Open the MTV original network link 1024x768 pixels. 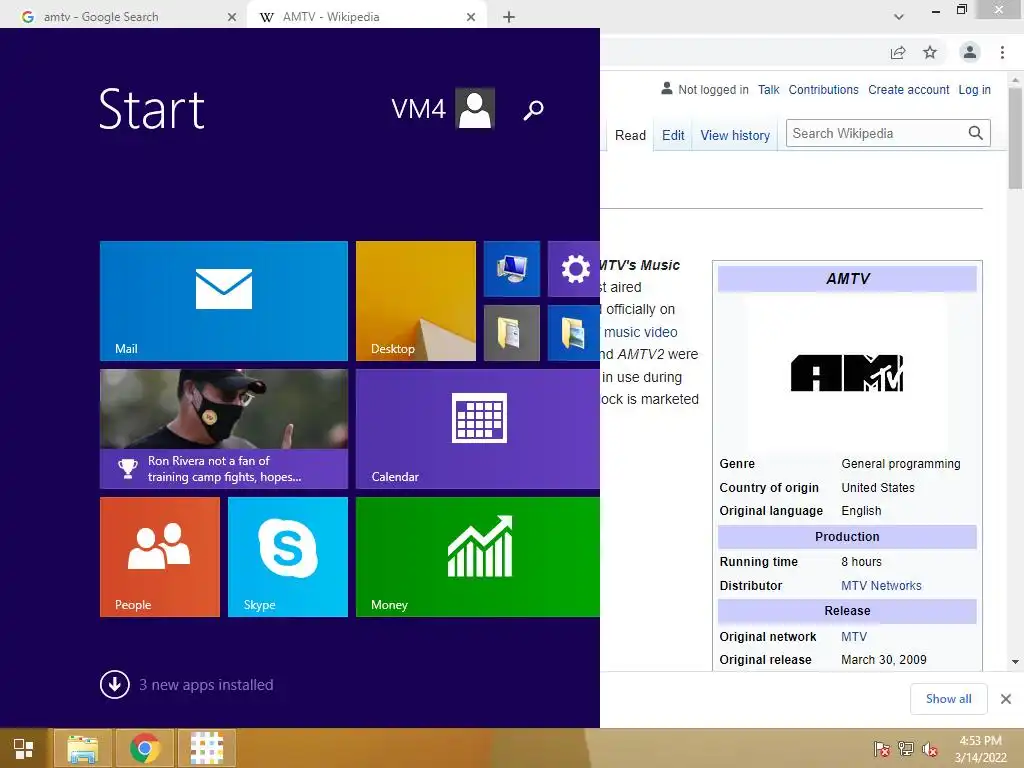tap(854, 637)
